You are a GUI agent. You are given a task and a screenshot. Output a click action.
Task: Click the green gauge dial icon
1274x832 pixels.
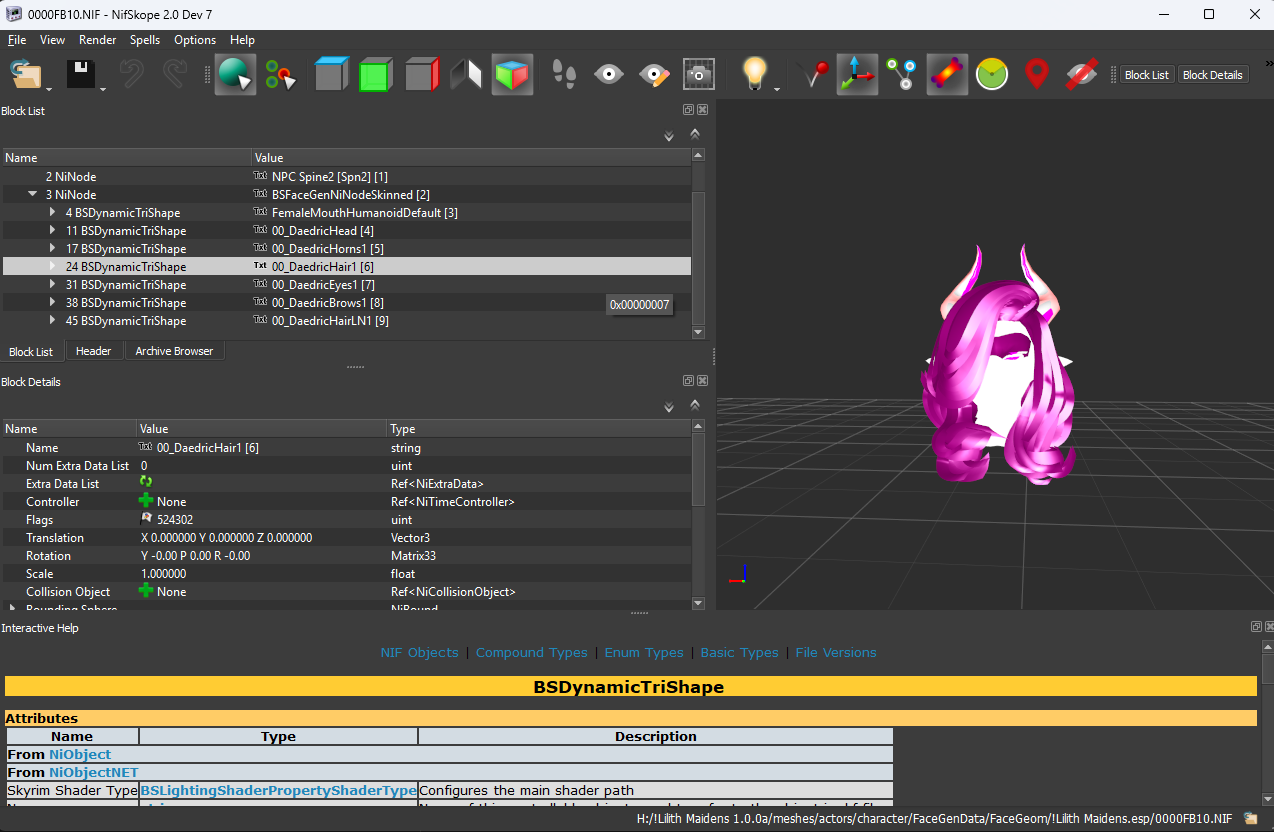click(992, 74)
